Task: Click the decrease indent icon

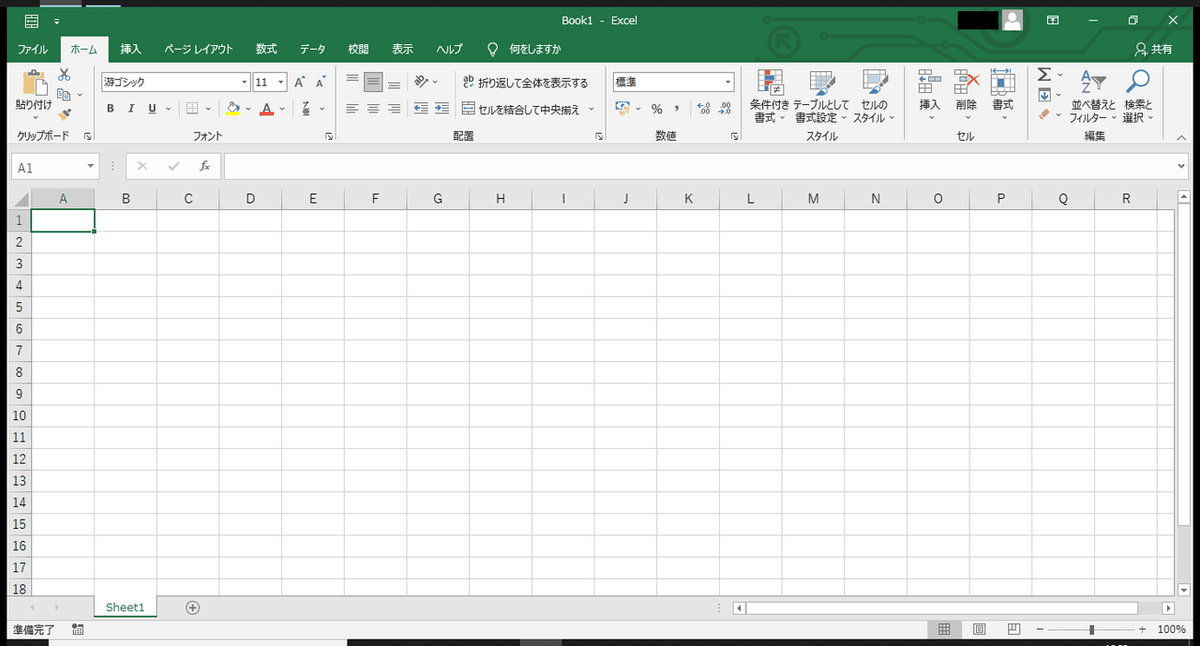Action: click(421, 109)
